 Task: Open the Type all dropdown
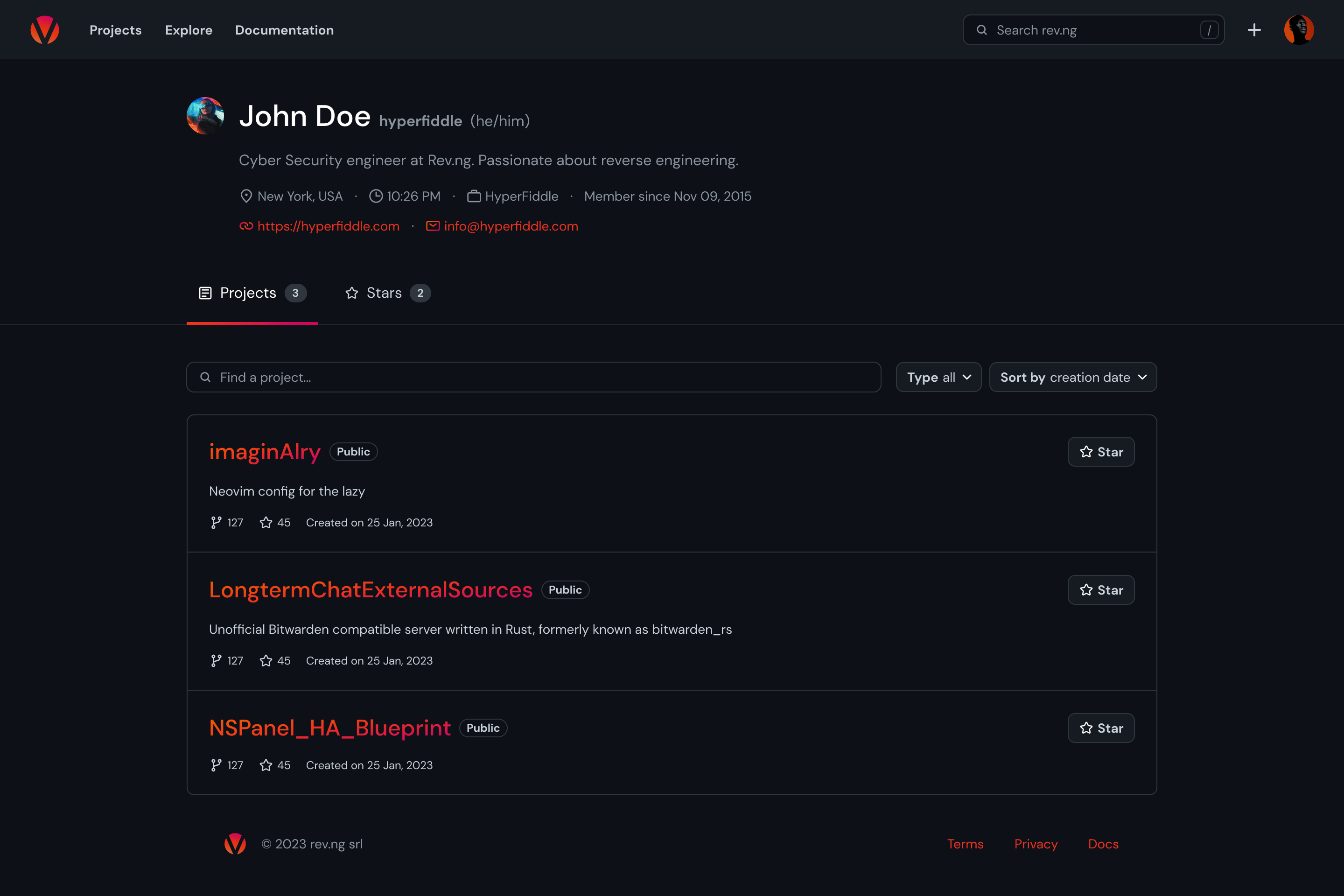[x=938, y=377]
